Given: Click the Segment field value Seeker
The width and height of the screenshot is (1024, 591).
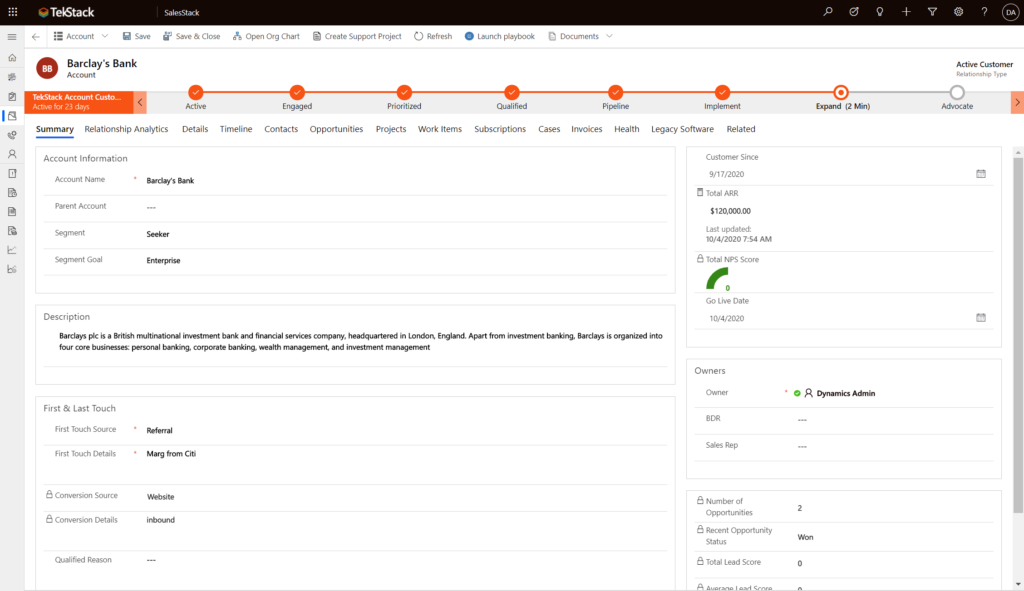Looking at the screenshot, I should 157,234.
